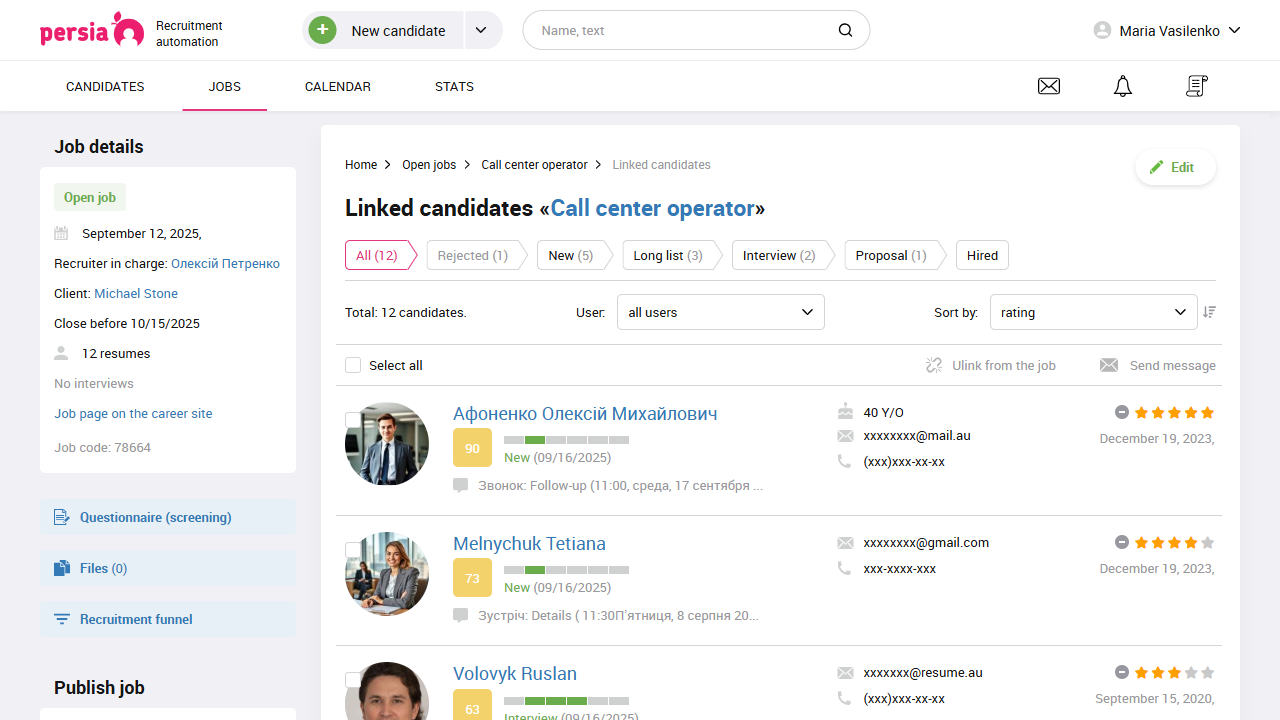The height and width of the screenshot is (720, 1280).
Task: Expand the New candidate chevron menu
Action: [x=482, y=30]
